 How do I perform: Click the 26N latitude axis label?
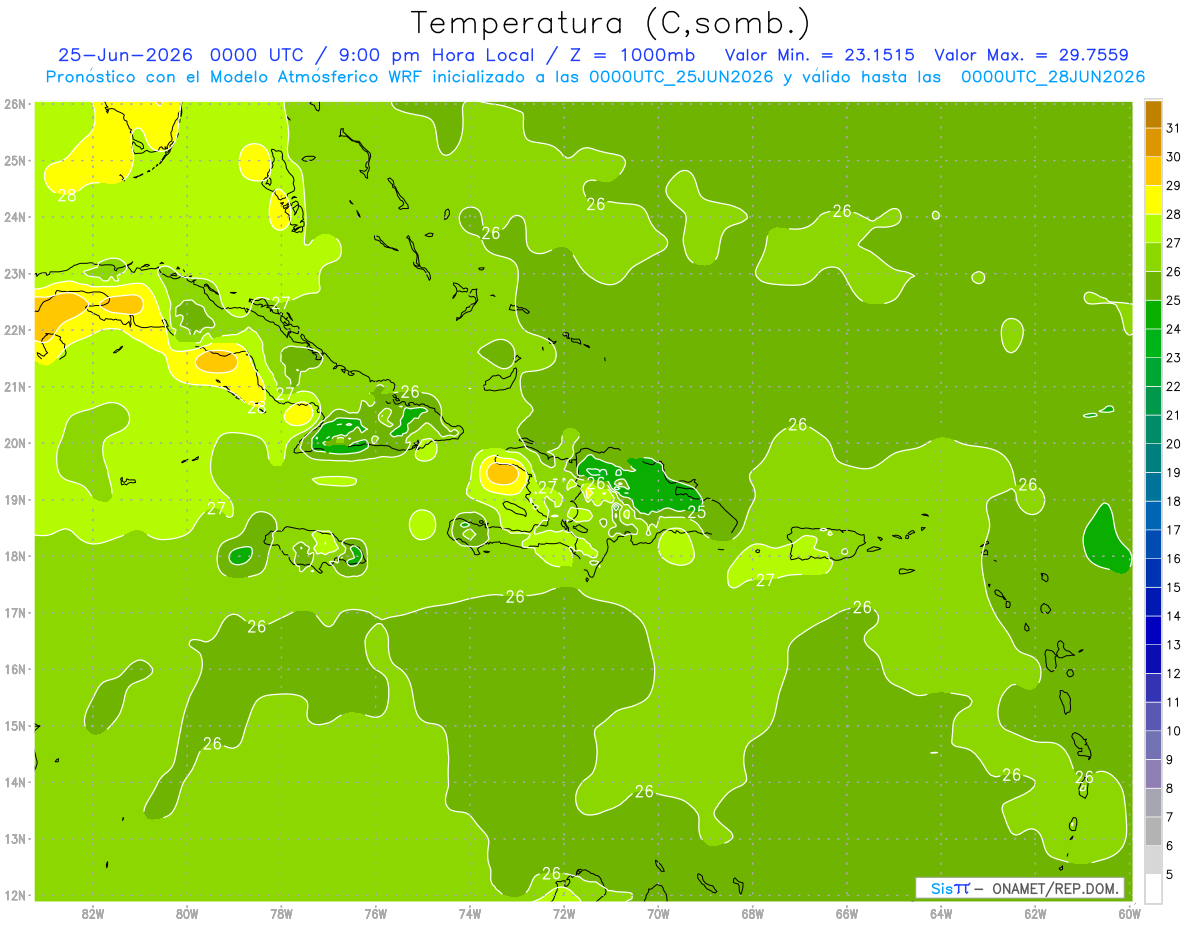(x=15, y=103)
